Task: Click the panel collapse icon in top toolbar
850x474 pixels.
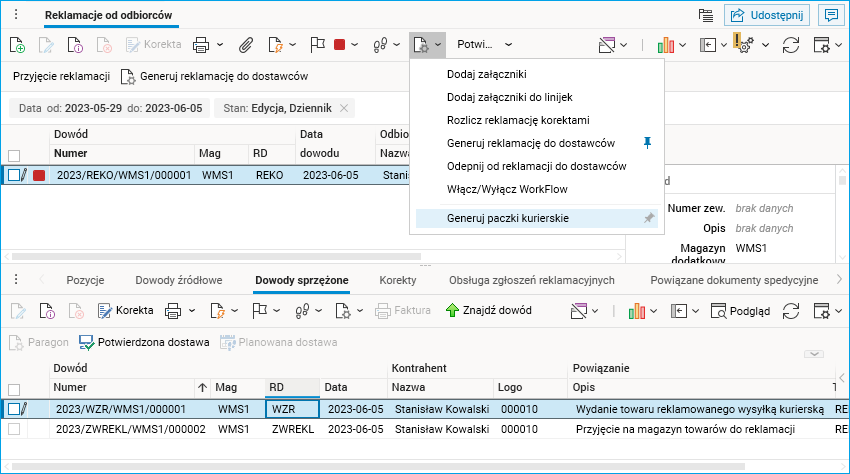Action: (x=708, y=45)
